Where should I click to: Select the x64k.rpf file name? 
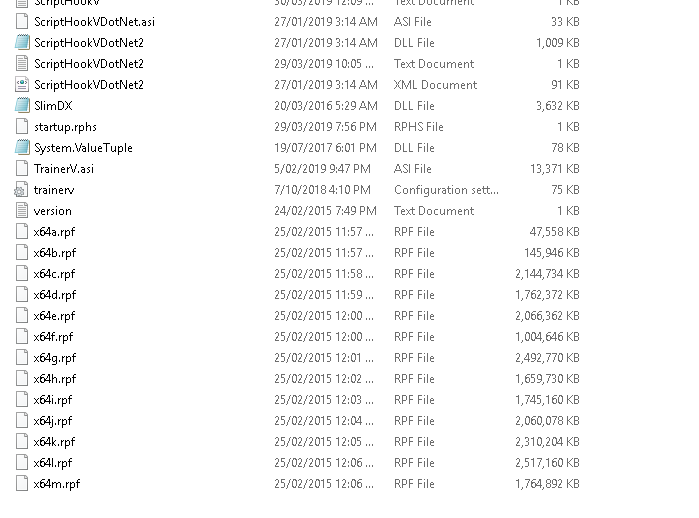[x=54, y=442]
